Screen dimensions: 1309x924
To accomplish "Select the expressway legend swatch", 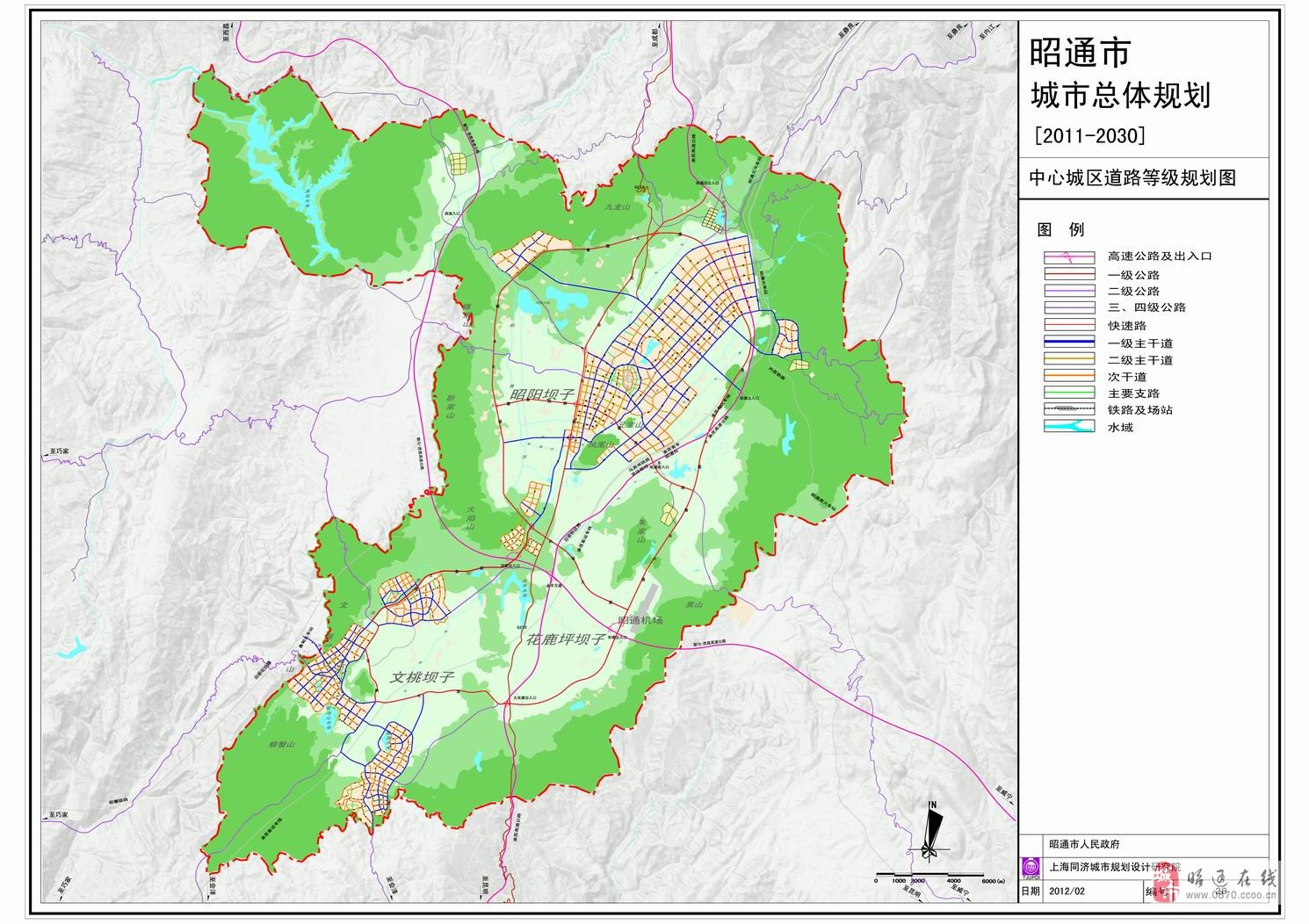I will (1069, 257).
